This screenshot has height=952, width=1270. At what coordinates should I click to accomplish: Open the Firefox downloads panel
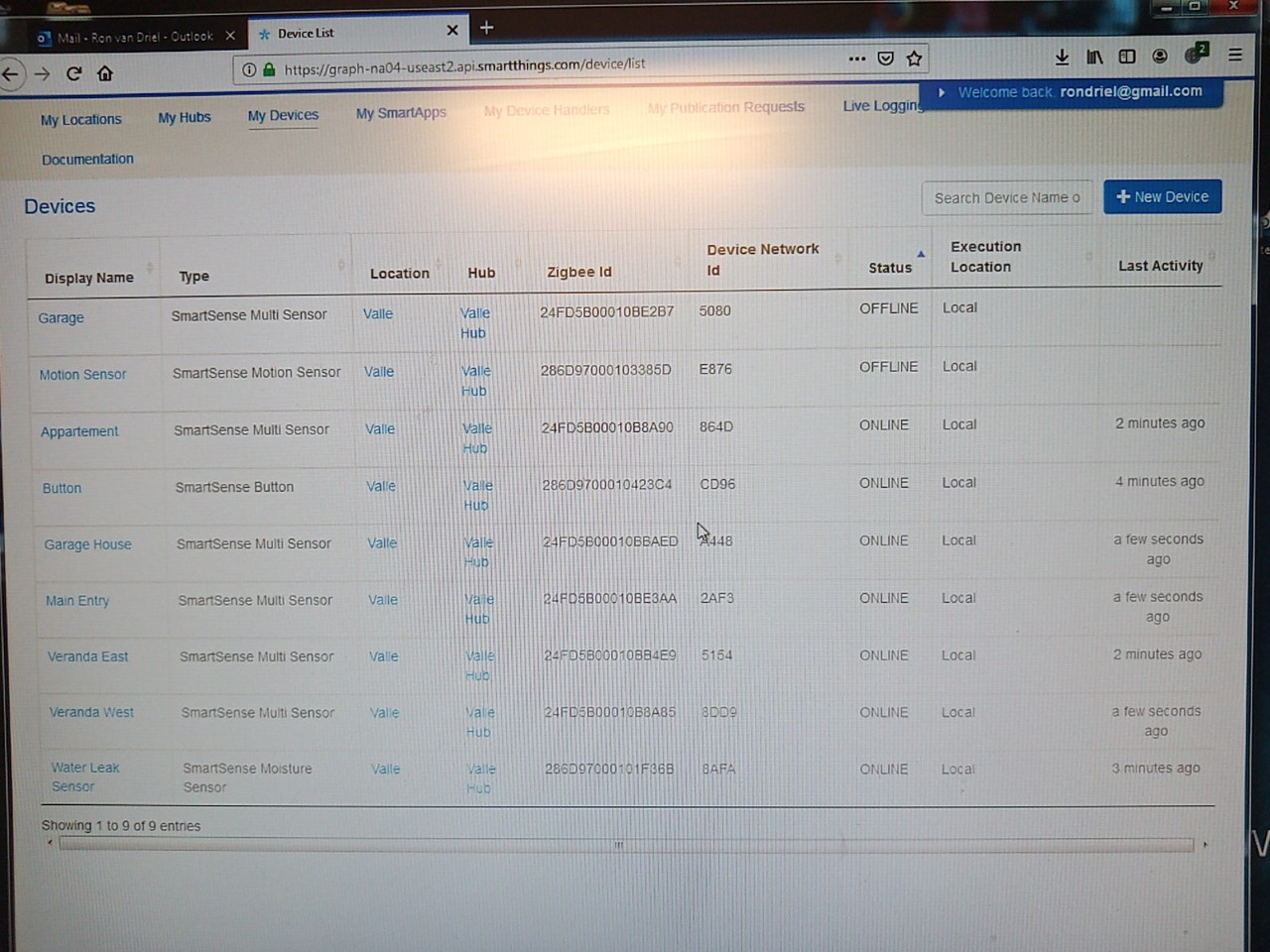pos(1062,58)
